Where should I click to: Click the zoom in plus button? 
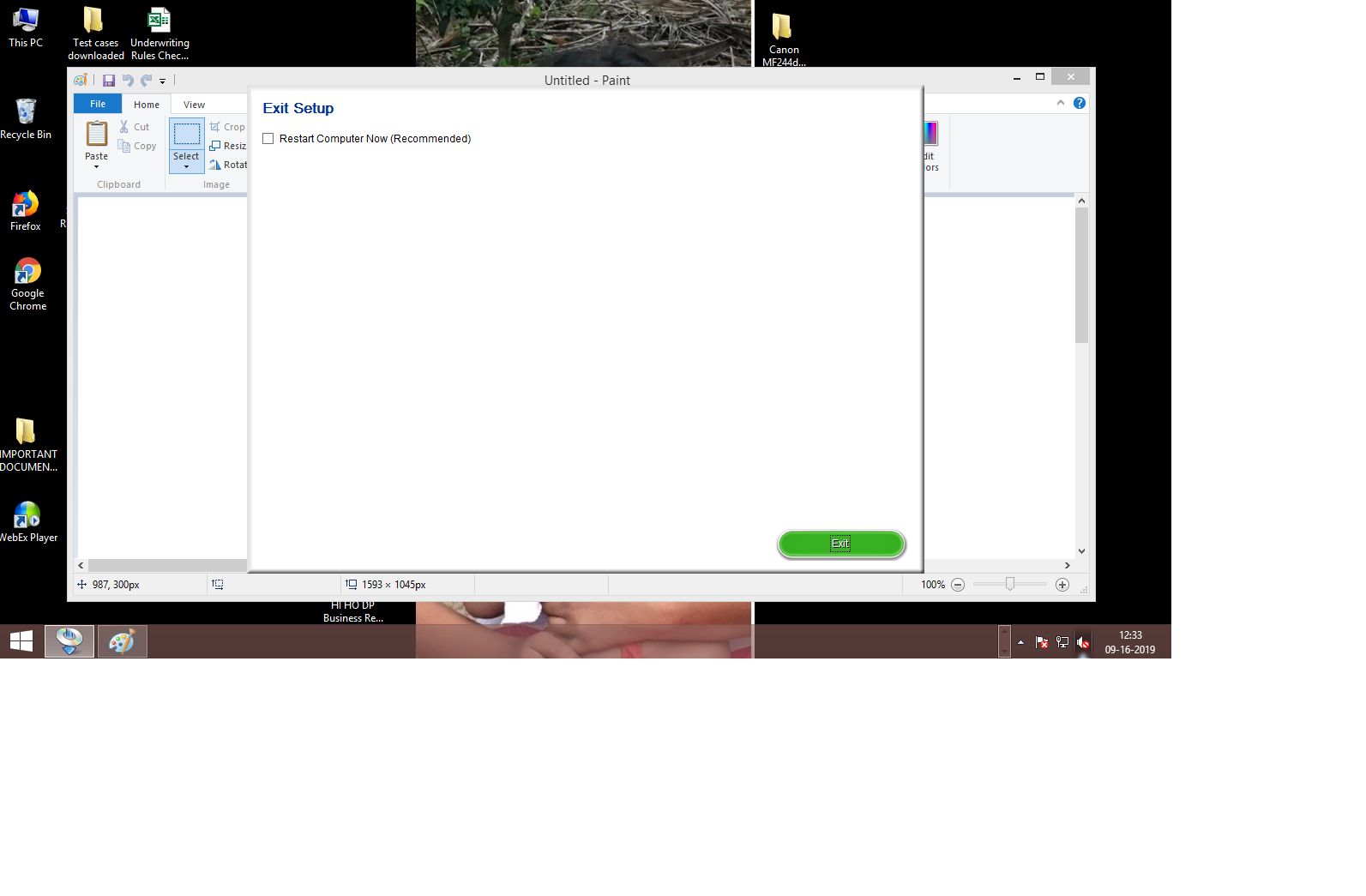pos(1062,585)
